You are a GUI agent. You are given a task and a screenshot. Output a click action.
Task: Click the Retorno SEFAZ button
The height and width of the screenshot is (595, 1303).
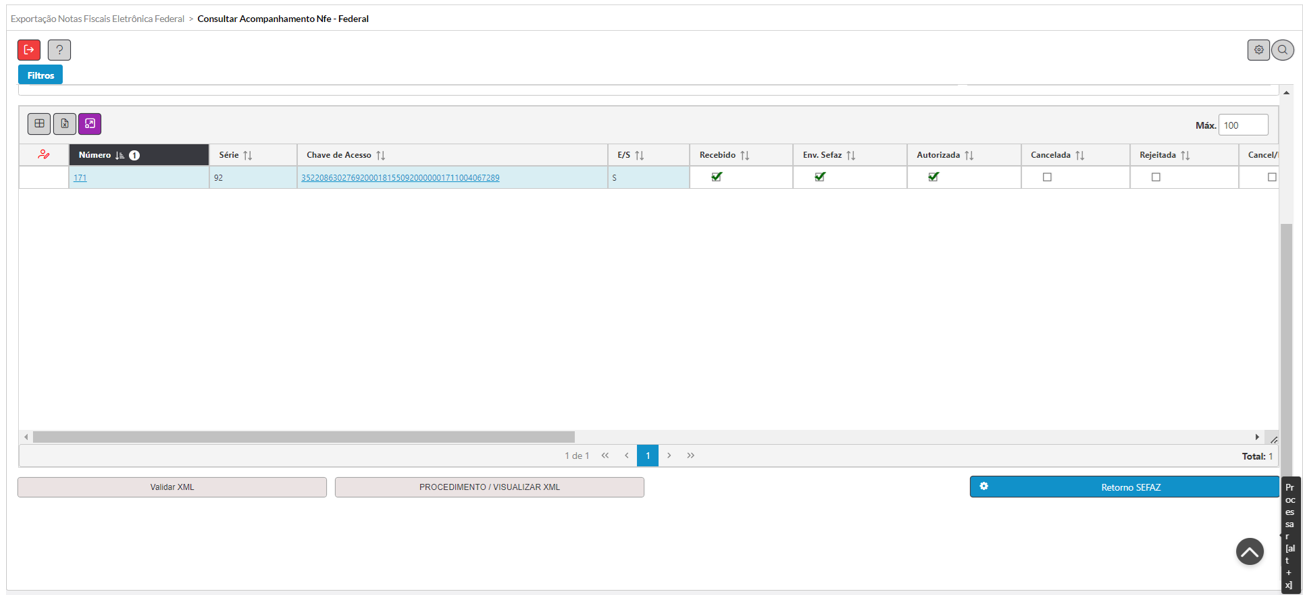(1125, 487)
